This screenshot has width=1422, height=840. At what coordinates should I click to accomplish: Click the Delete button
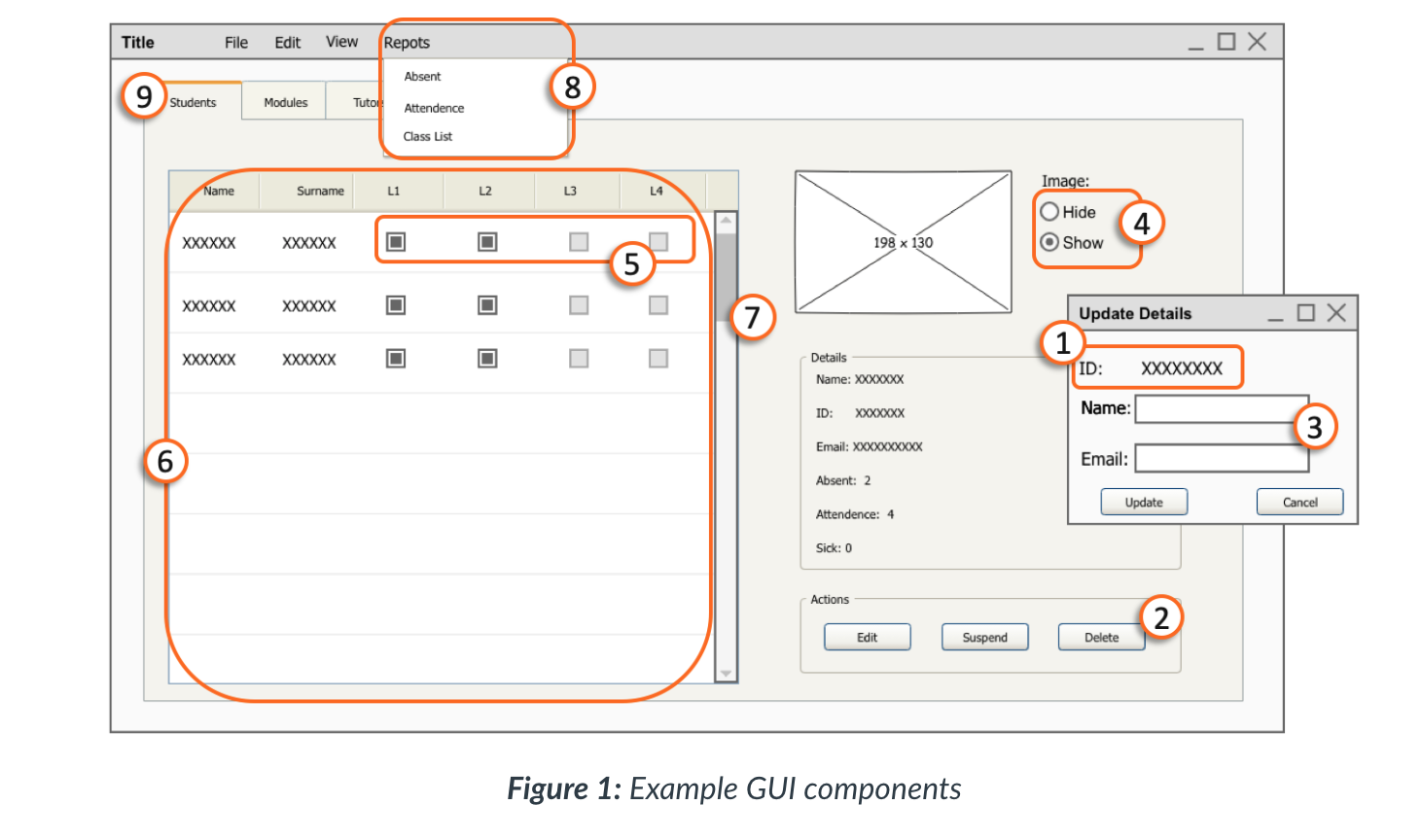pyautogui.click(x=1102, y=638)
